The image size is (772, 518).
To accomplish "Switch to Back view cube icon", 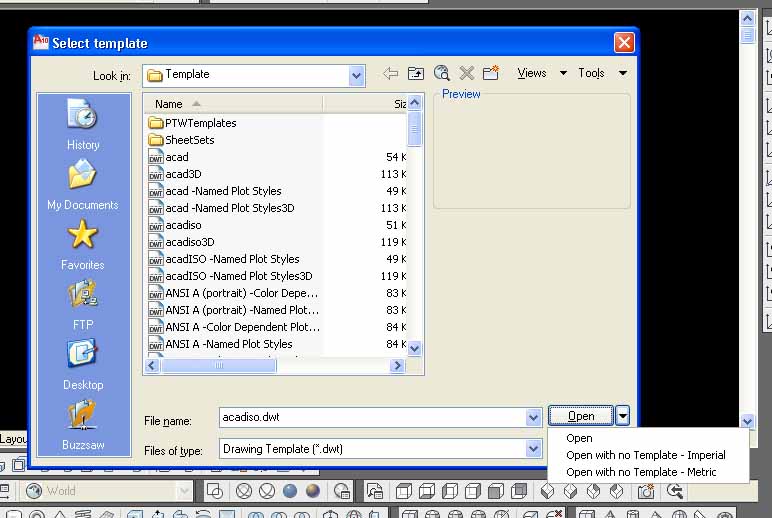I will click(519, 491).
